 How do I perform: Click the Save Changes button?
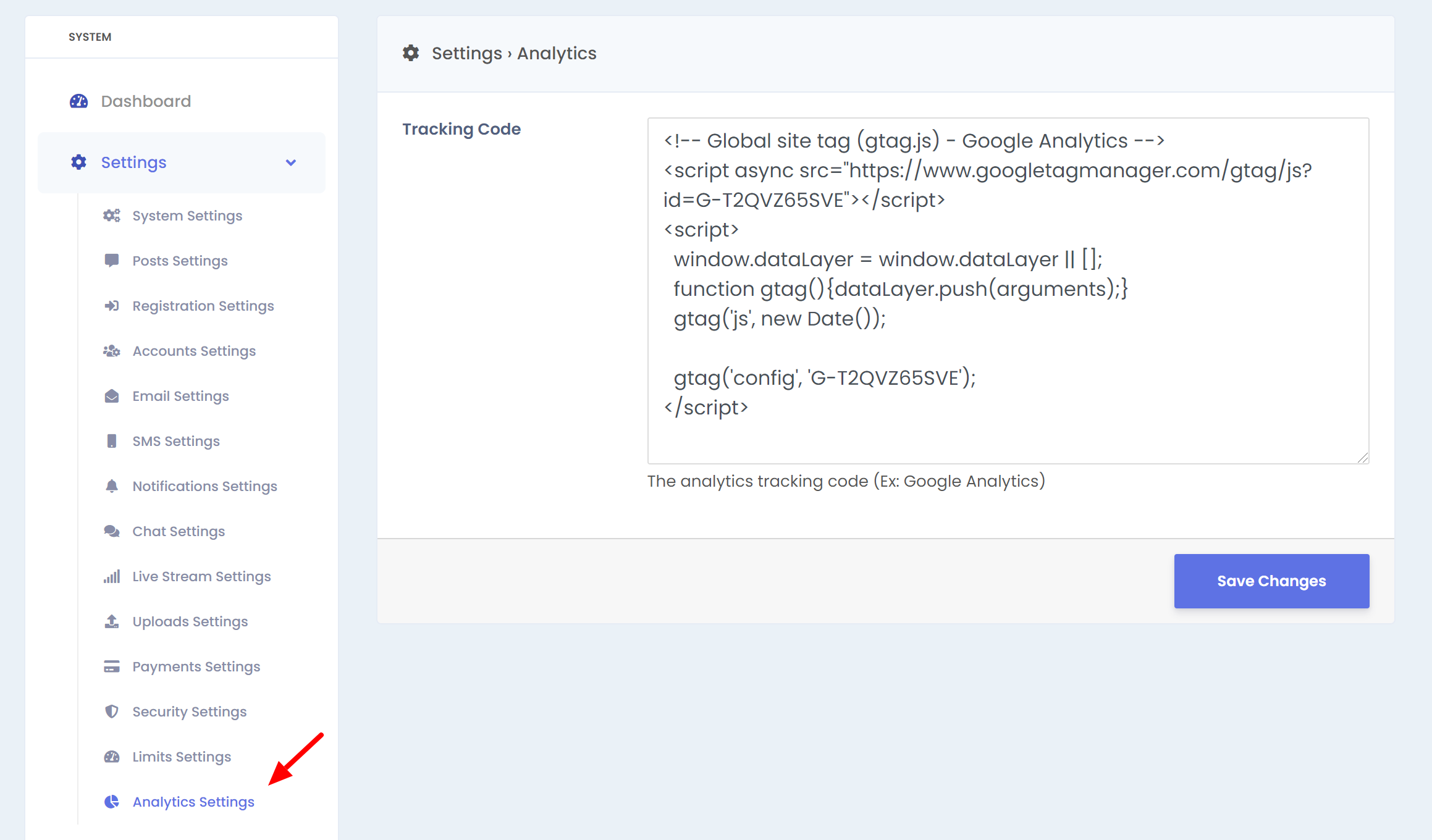(x=1271, y=581)
